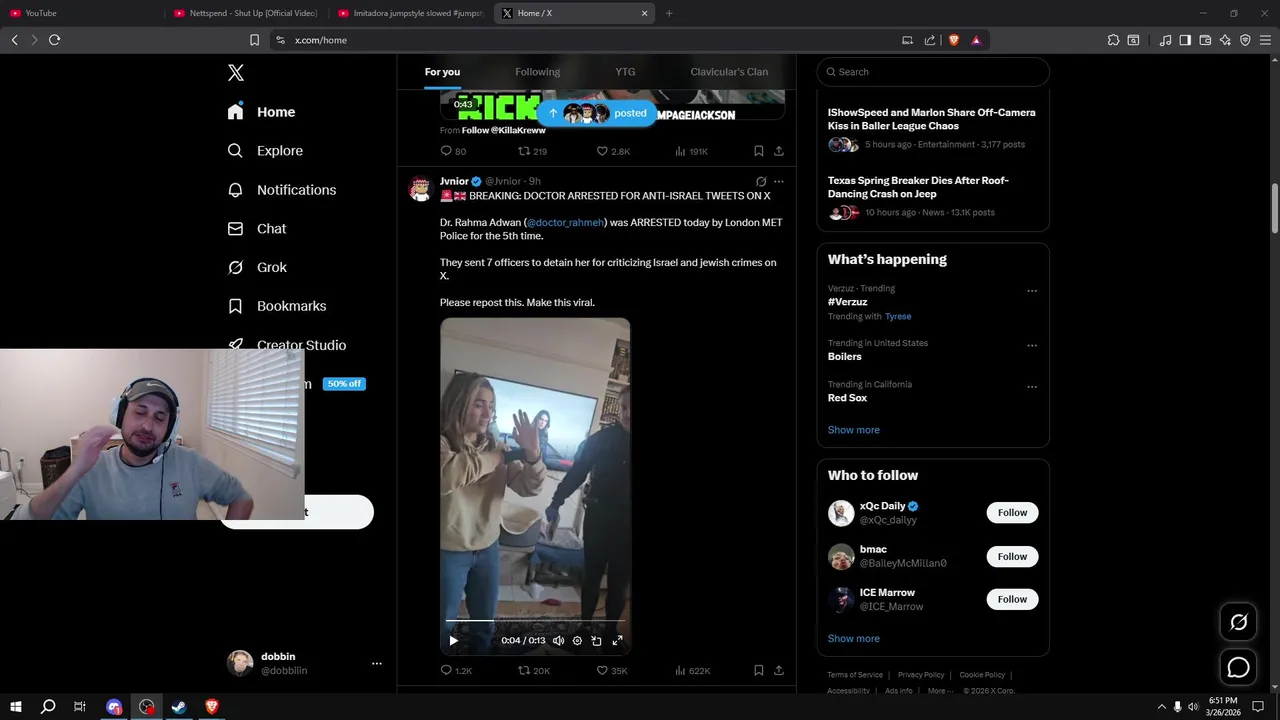The height and width of the screenshot is (720, 1280).
Task: Click the new posts 'posted' pill
Action: click(x=599, y=113)
